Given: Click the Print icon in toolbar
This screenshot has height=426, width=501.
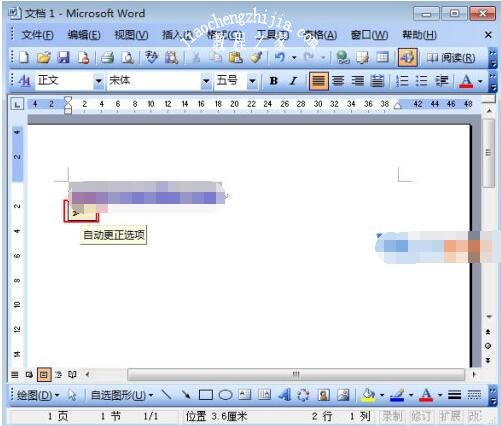Looking at the screenshot, I should 108,58.
